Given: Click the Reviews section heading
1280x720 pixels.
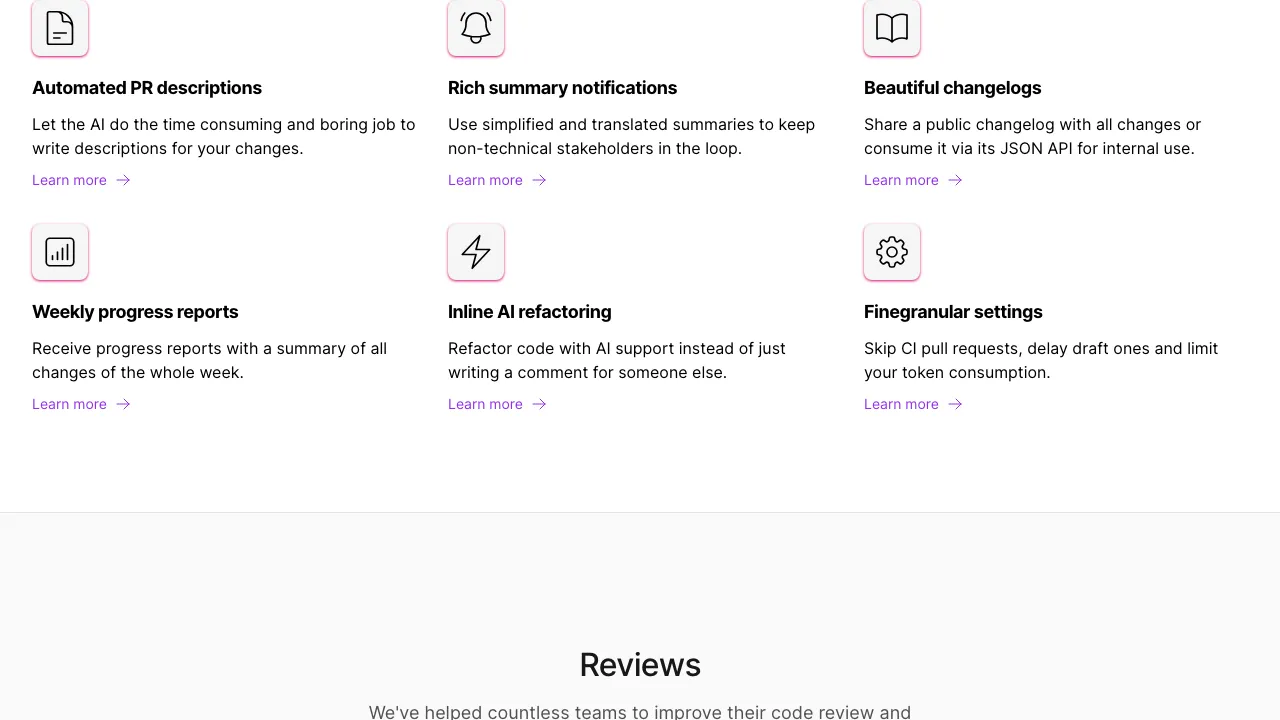Looking at the screenshot, I should coord(640,665).
